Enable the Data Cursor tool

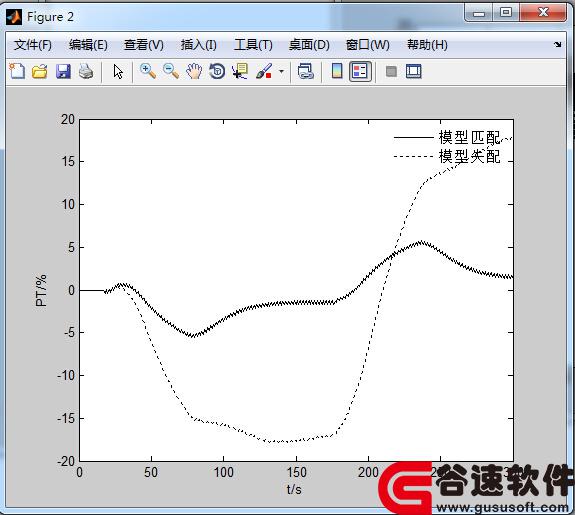click(x=240, y=71)
